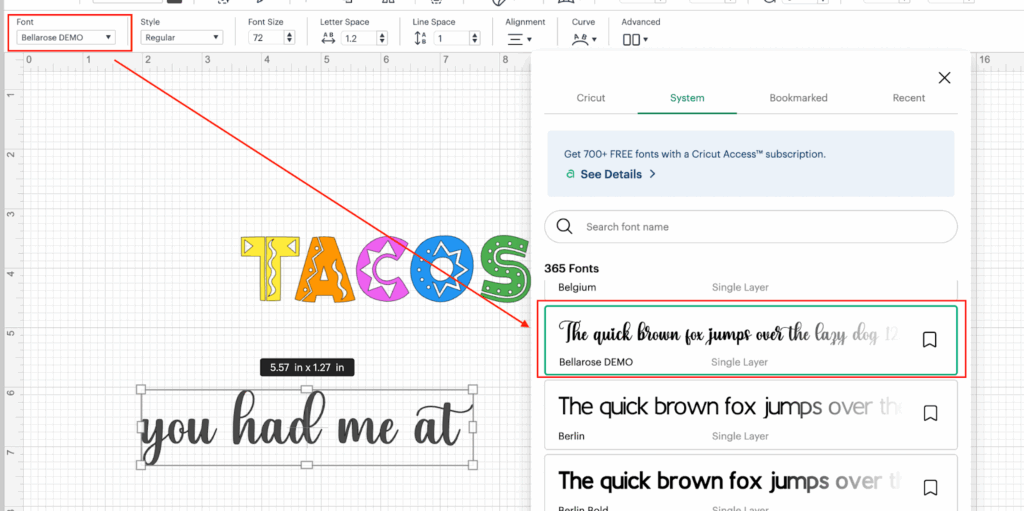The image size is (1024, 511).
Task: Open the Recent fonts tab
Action: (908, 98)
